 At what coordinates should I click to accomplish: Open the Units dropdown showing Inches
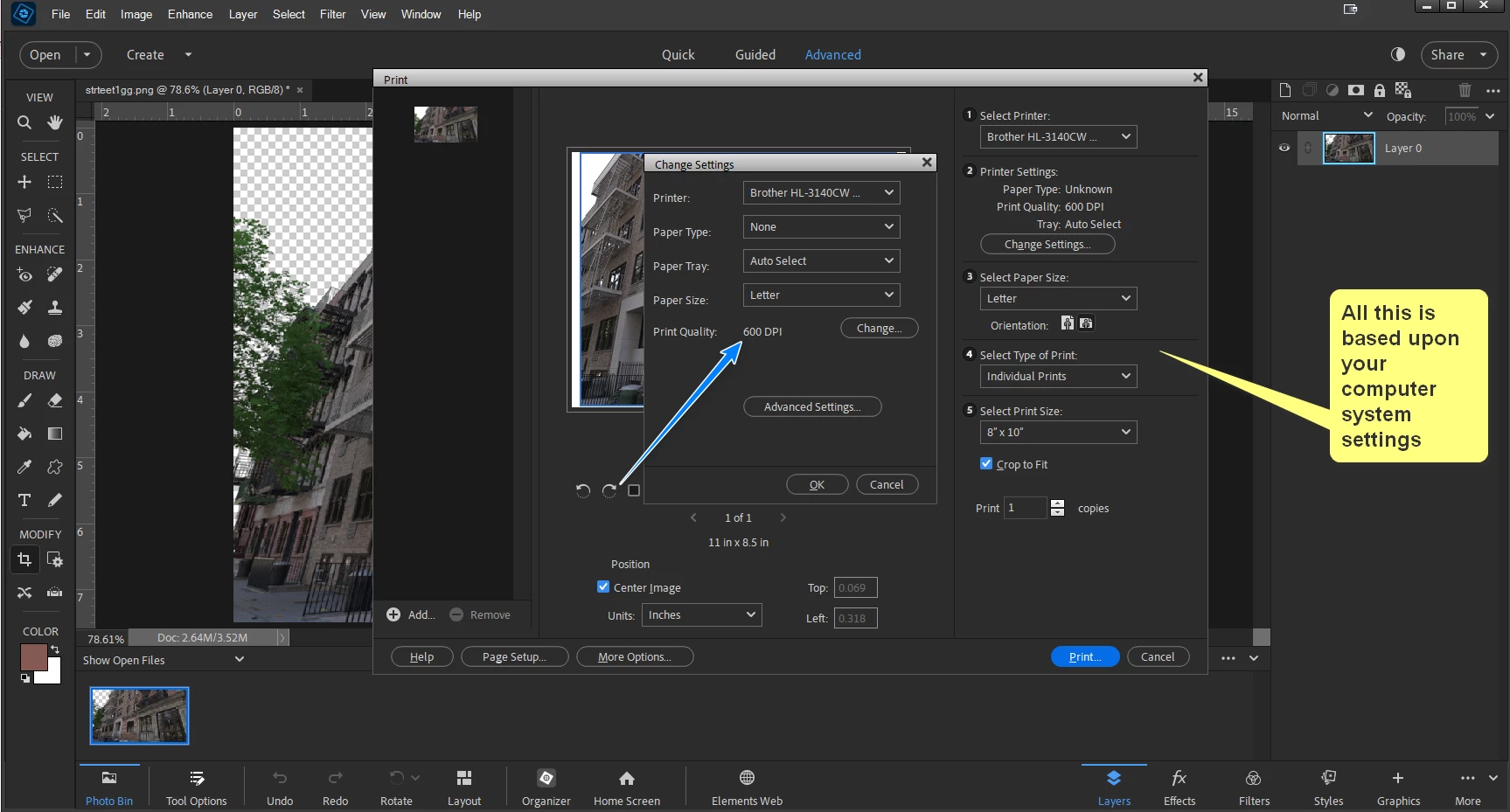(x=701, y=615)
